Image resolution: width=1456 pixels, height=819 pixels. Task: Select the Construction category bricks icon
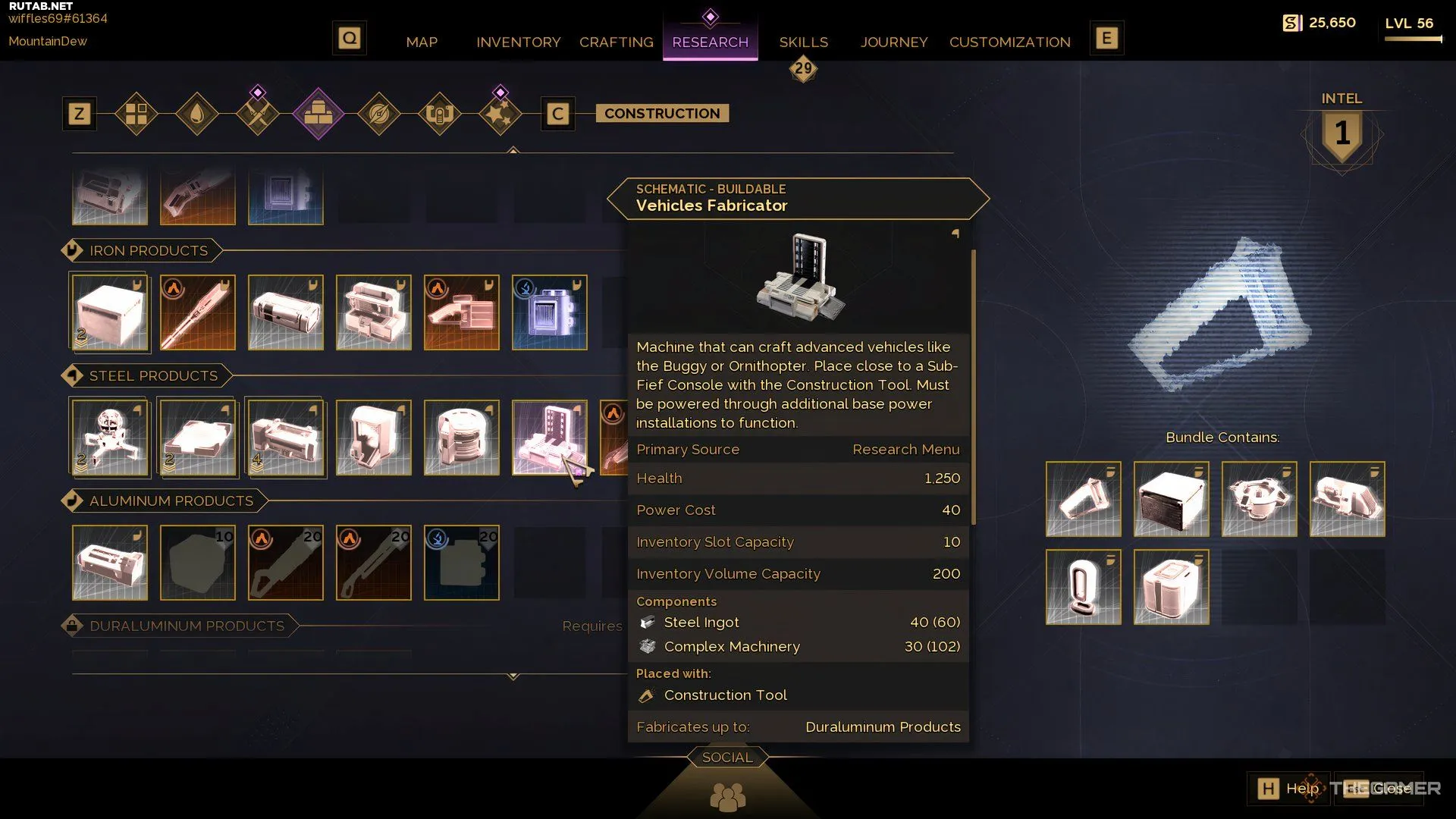(318, 114)
